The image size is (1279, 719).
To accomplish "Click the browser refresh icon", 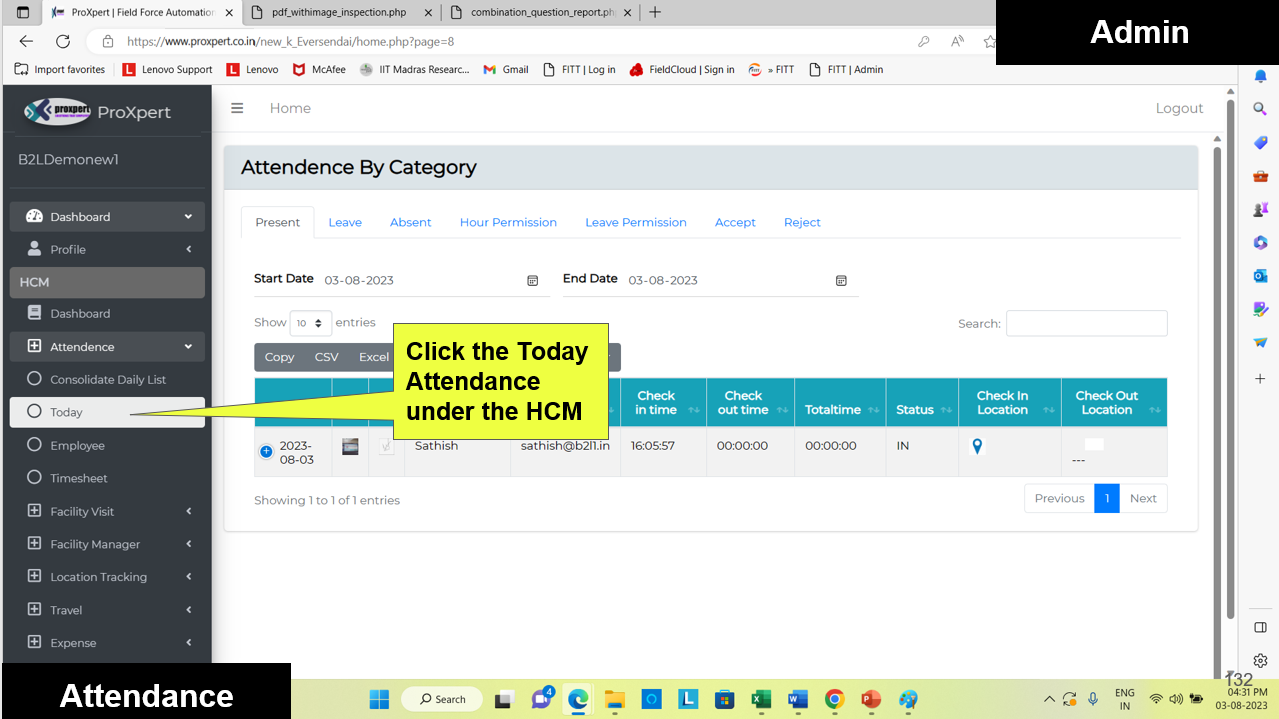I will pyautogui.click(x=63, y=42).
